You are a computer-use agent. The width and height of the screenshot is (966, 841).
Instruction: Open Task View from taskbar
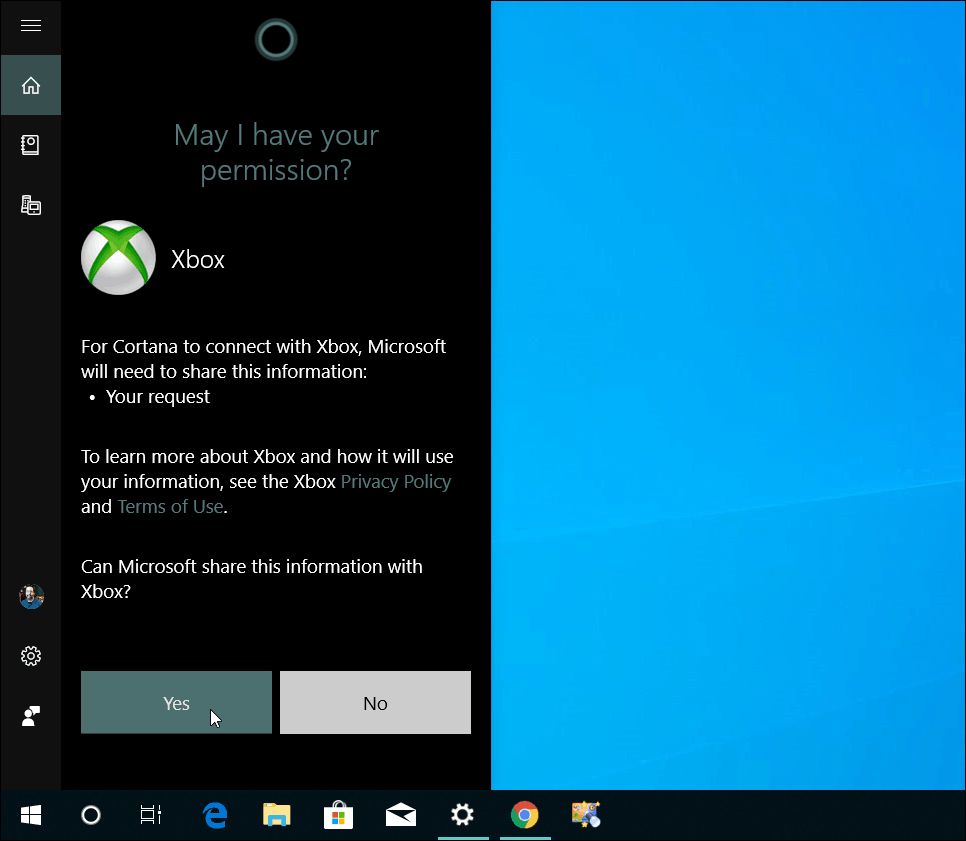[150, 815]
